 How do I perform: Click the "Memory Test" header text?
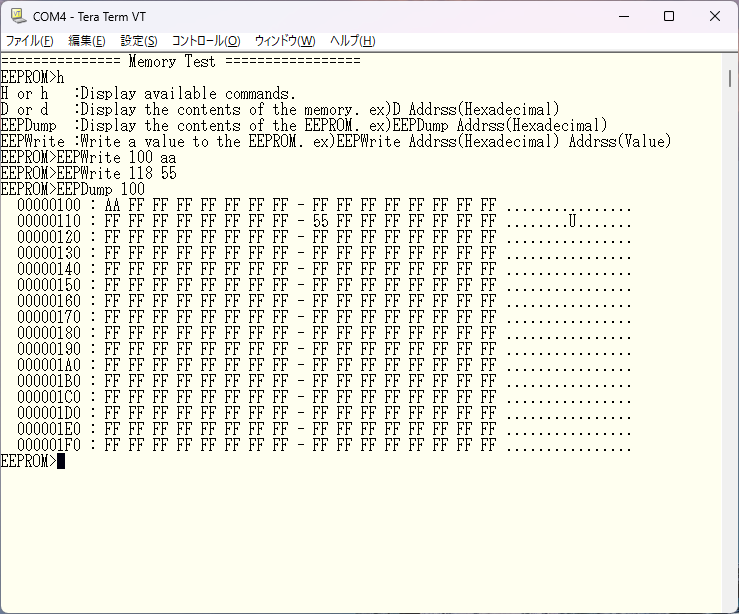(172, 61)
